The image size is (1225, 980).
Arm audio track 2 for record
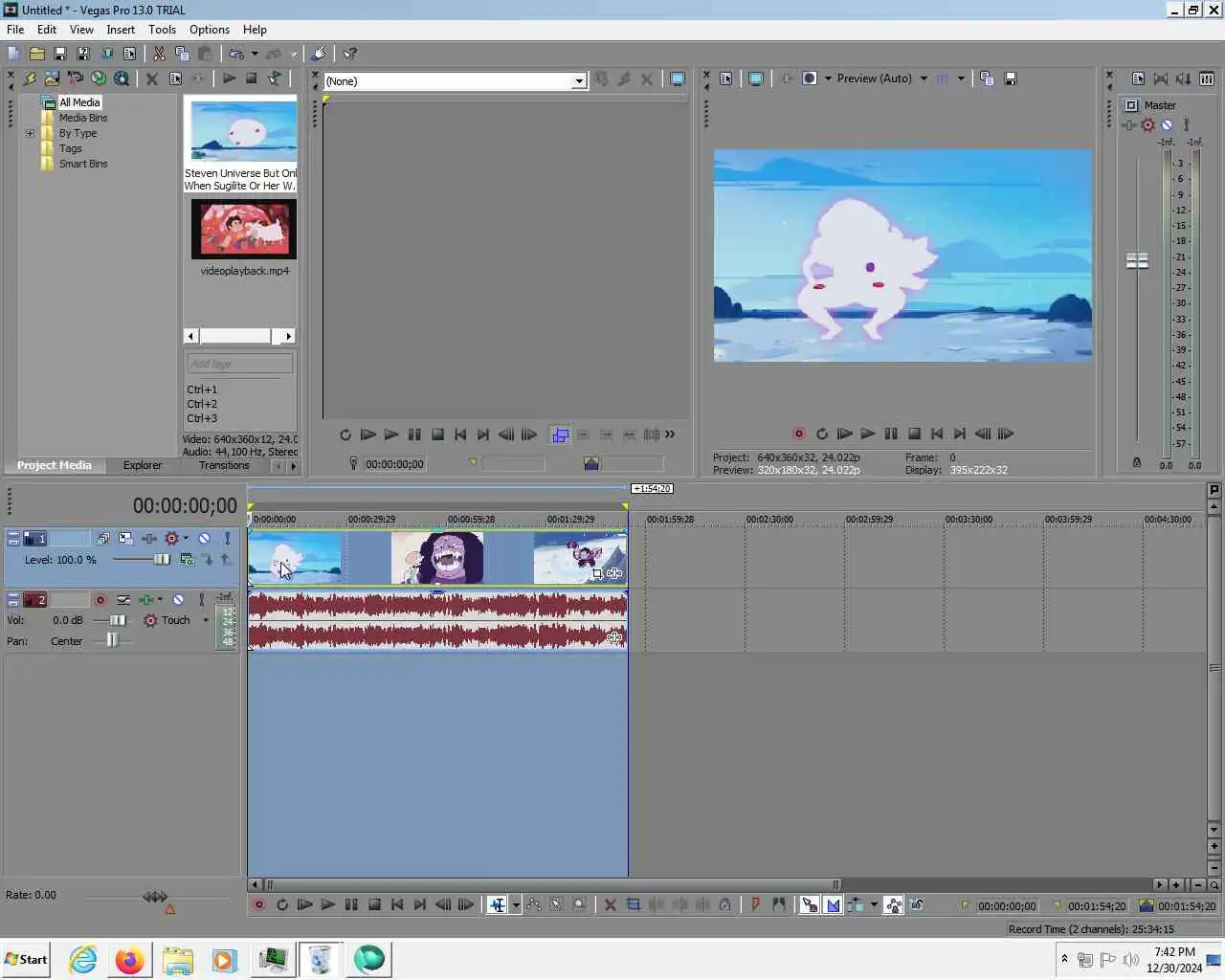(x=100, y=599)
